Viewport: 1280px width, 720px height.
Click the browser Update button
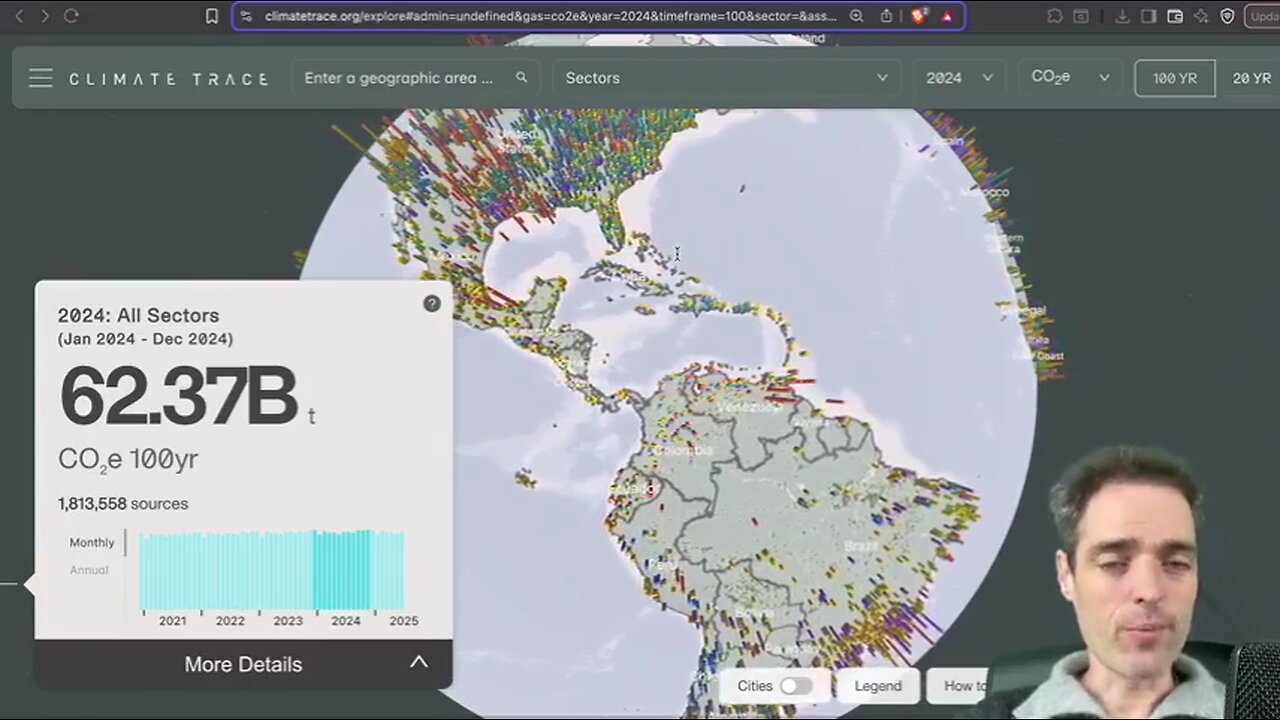pyautogui.click(x=1262, y=16)
